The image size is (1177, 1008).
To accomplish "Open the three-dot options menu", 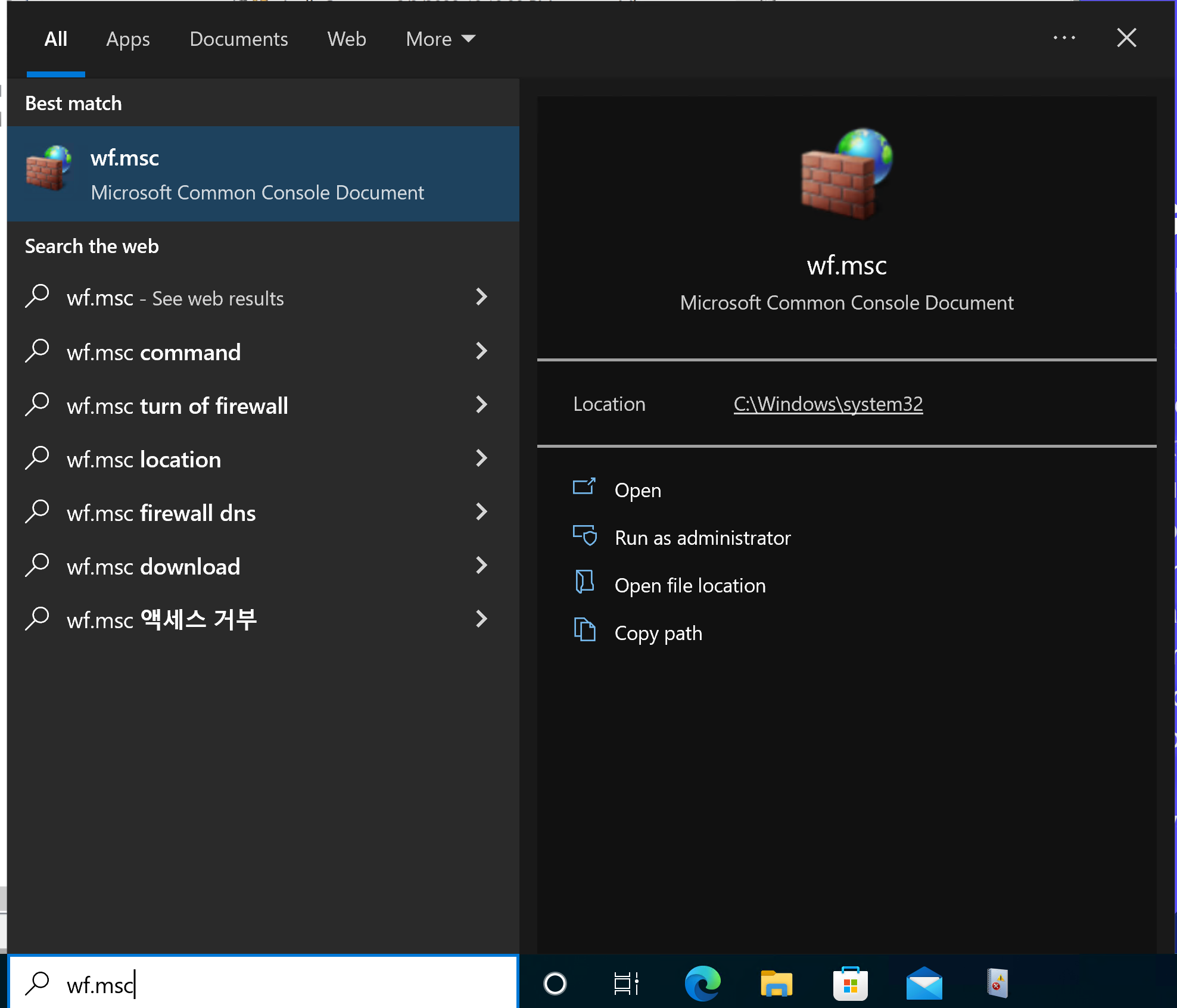I will pyautogui.click(x=1064, y=38).
